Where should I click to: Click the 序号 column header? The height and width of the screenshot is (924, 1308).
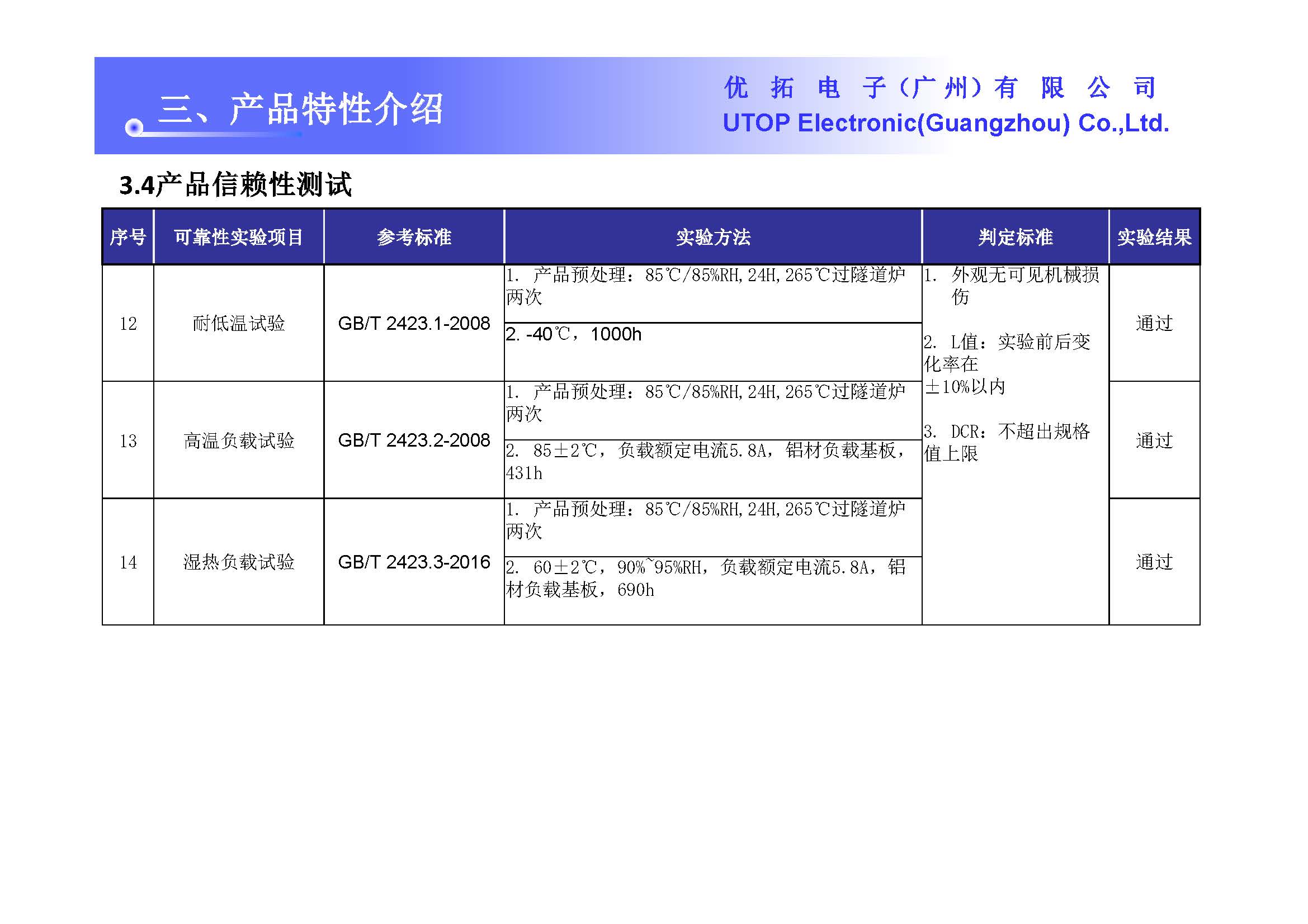coord(128,237)
